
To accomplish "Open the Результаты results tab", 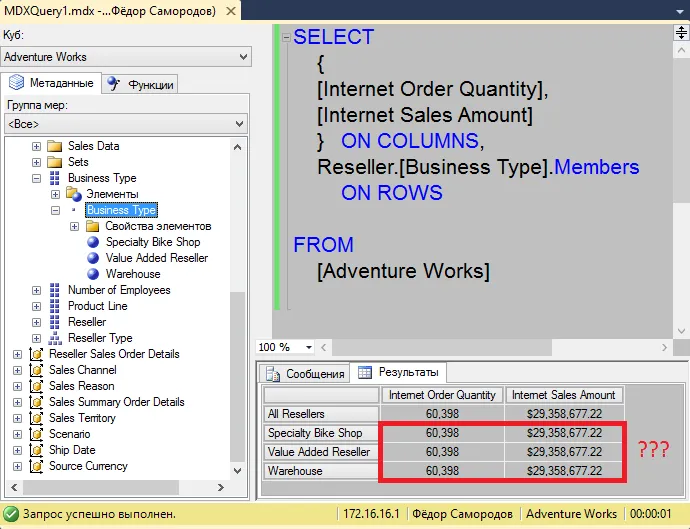I will point(398,372).
